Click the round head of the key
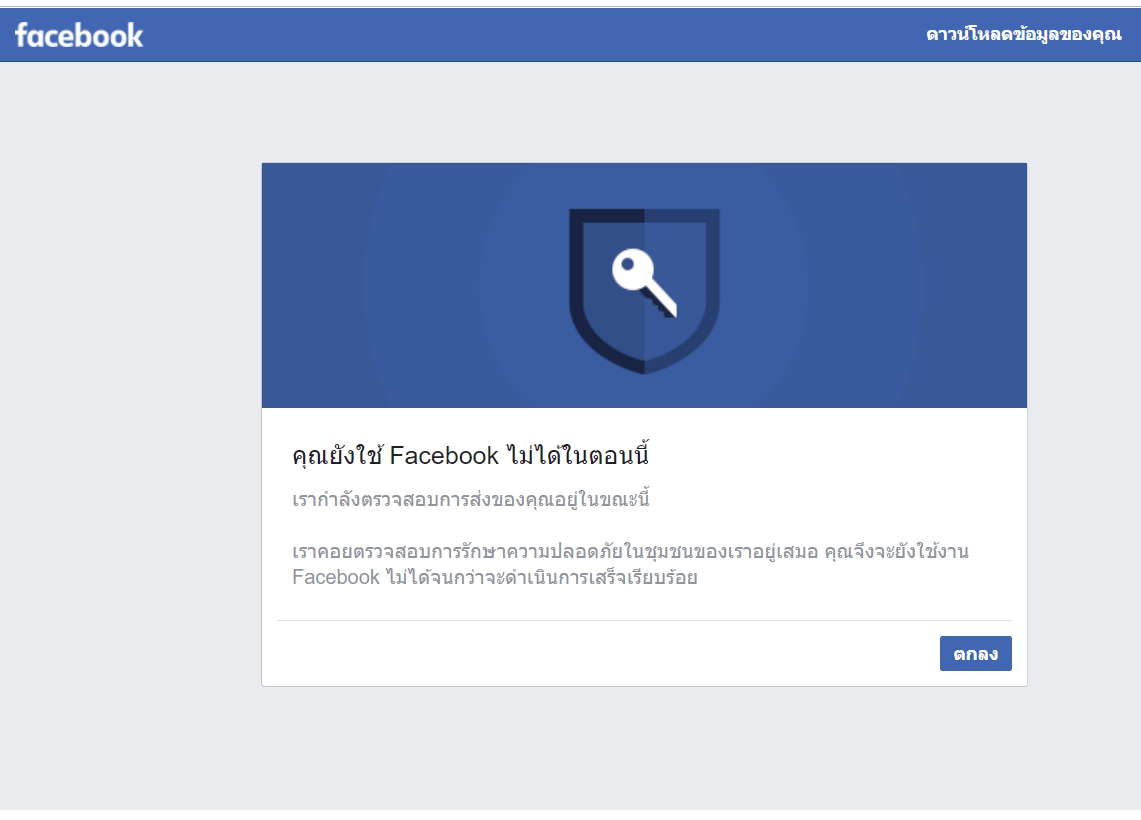The height and width of the screenshot is (820, 1141). click(630, 268)
